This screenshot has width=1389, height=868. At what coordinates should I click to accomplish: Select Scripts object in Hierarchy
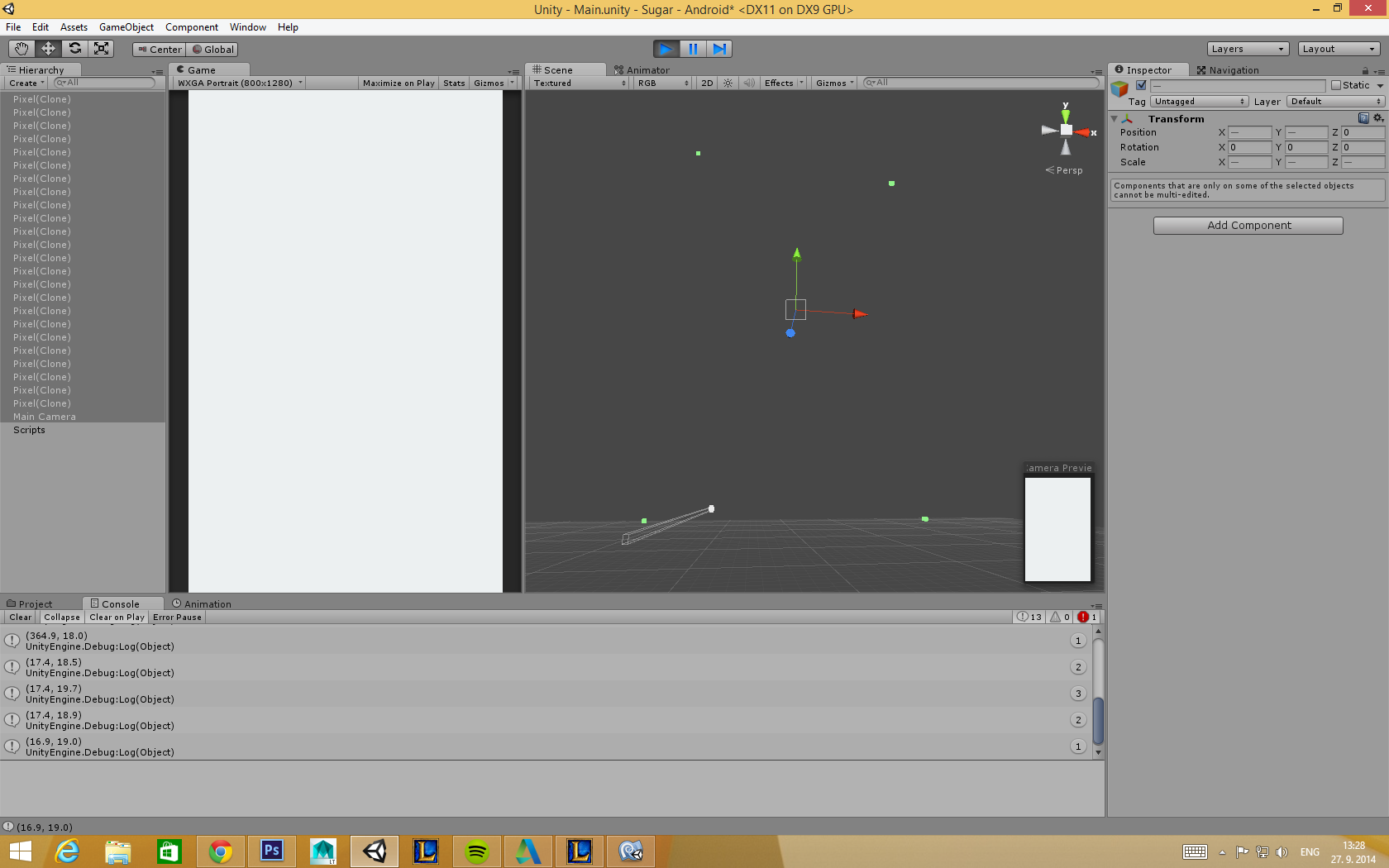tap(83, 430)
